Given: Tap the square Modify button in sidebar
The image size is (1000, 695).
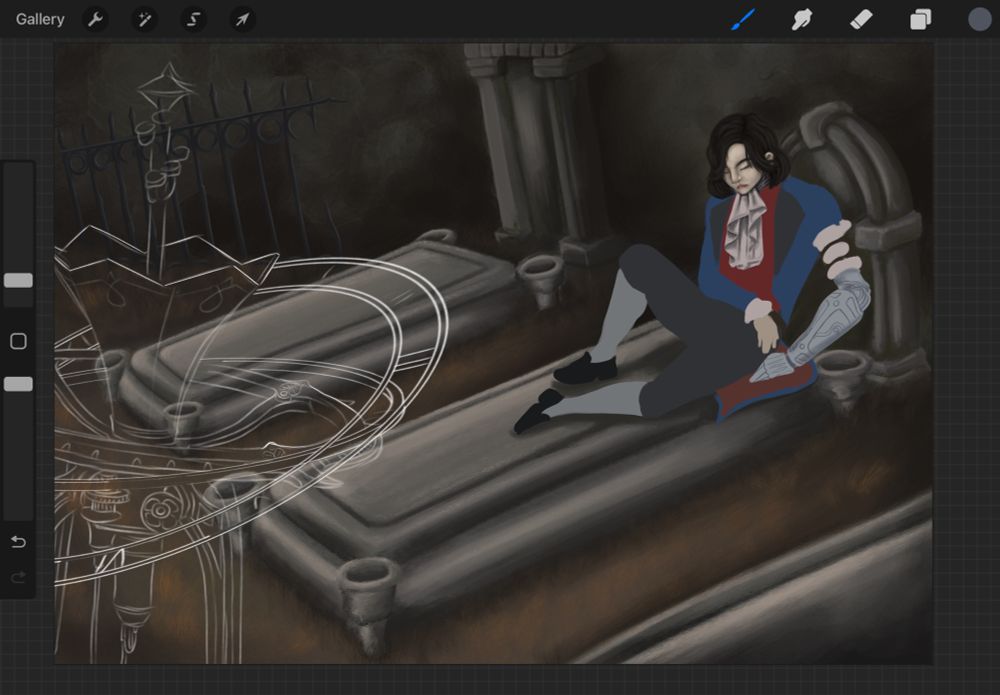Looking at the screenshot, I should (18, 341).
